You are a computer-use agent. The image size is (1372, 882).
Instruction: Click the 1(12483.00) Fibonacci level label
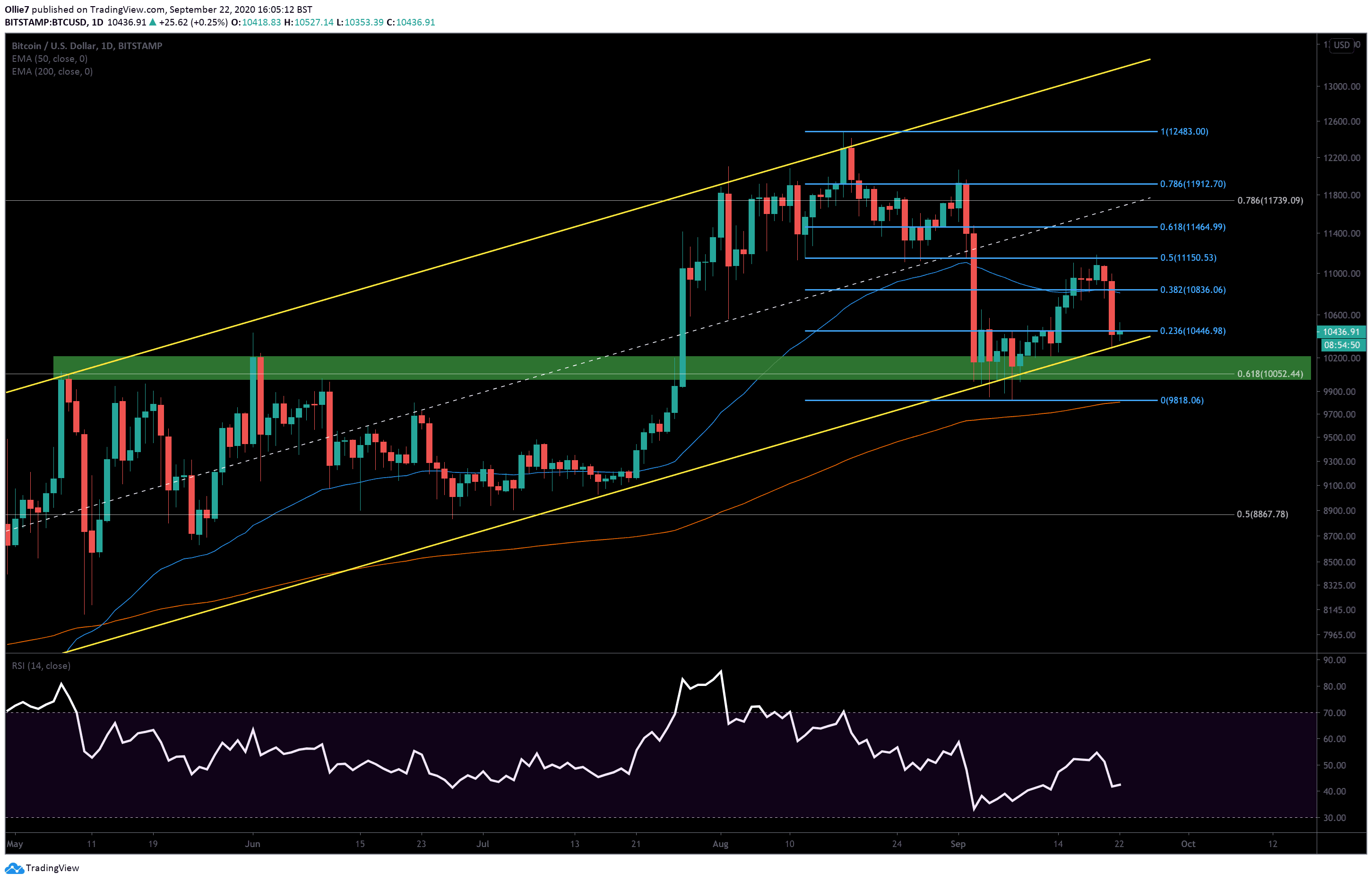click(1184, 132)
